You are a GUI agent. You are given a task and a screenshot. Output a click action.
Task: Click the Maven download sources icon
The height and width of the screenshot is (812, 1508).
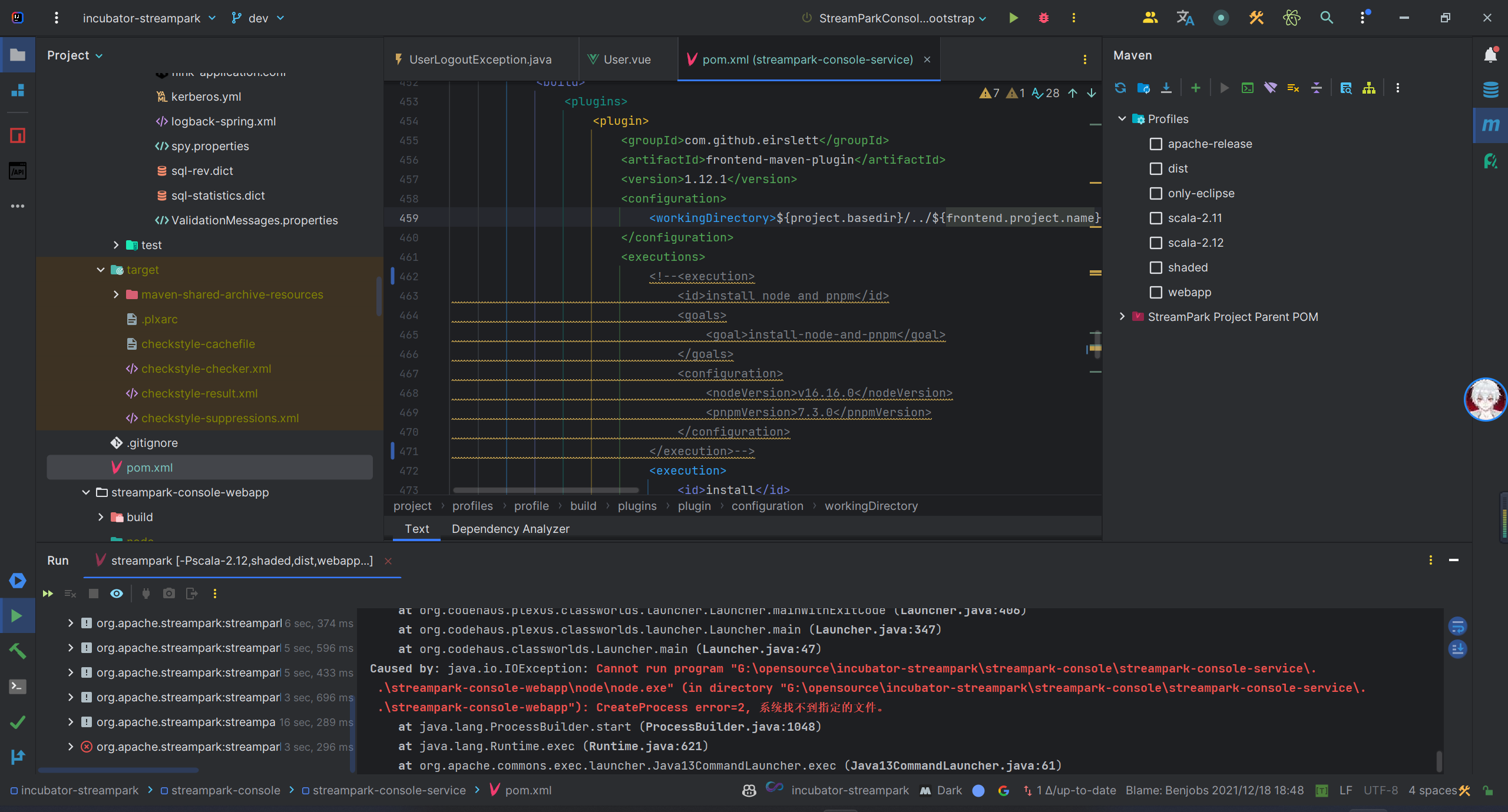[x=1166, y=88]
